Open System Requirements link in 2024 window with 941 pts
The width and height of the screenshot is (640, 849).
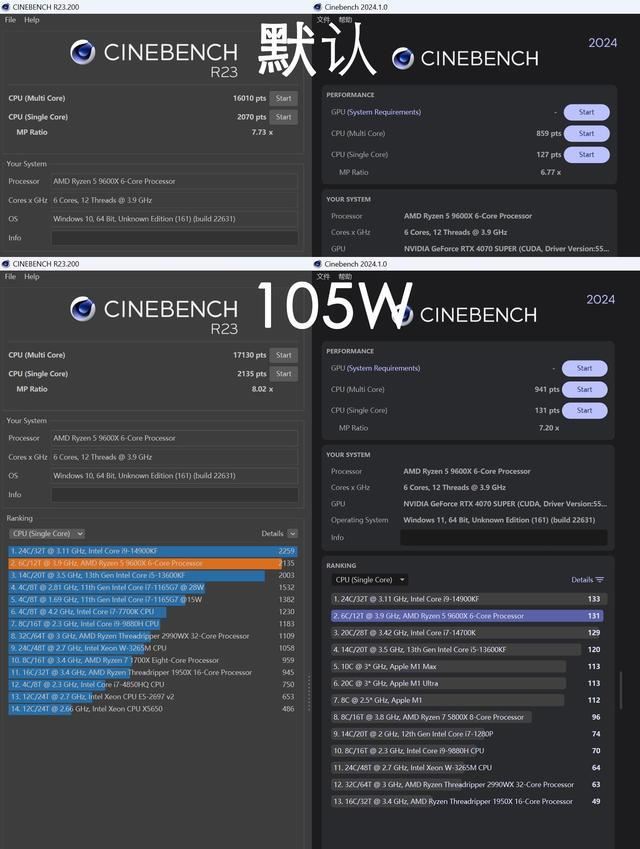(384, 368)
